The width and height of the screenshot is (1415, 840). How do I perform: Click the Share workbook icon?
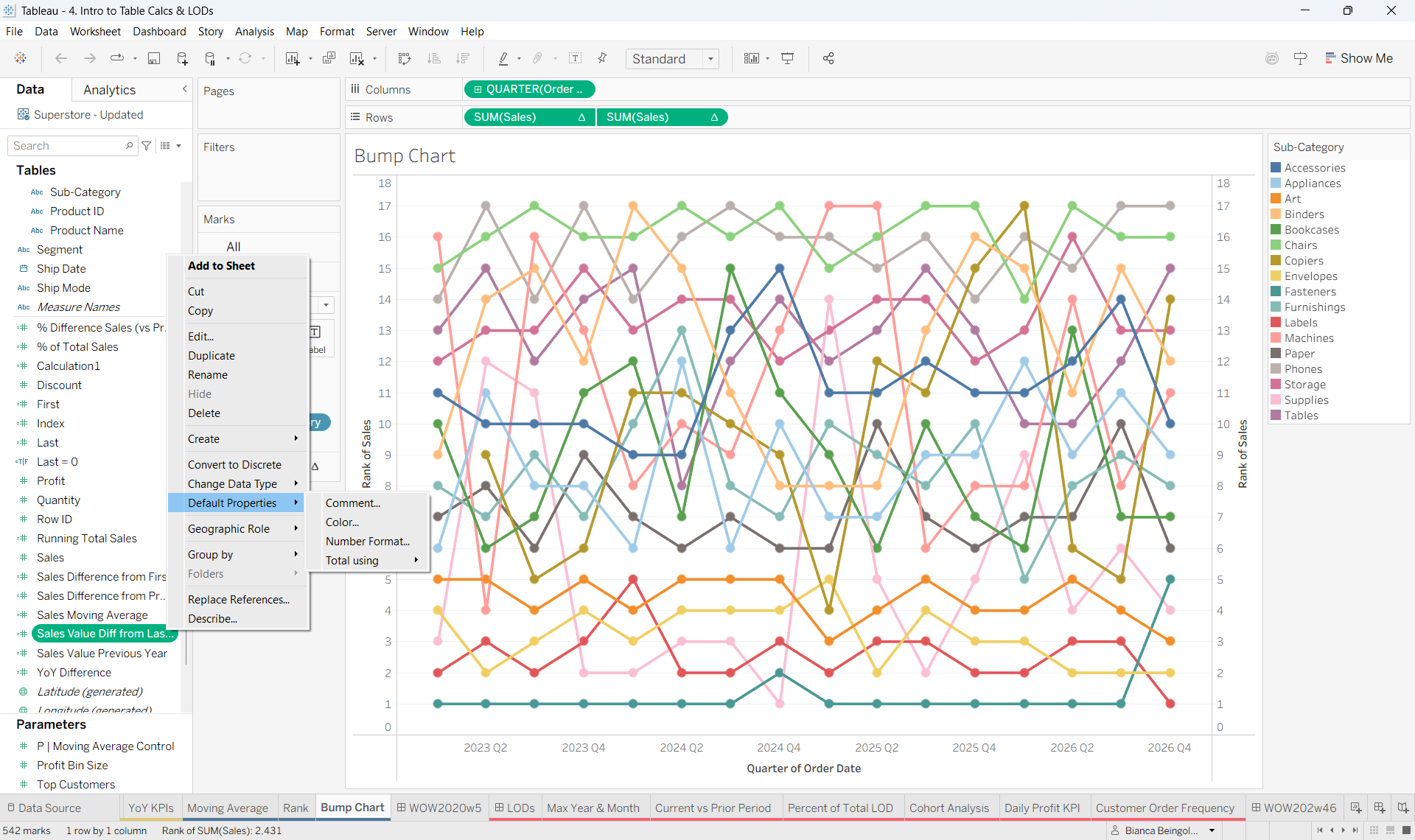828,59
